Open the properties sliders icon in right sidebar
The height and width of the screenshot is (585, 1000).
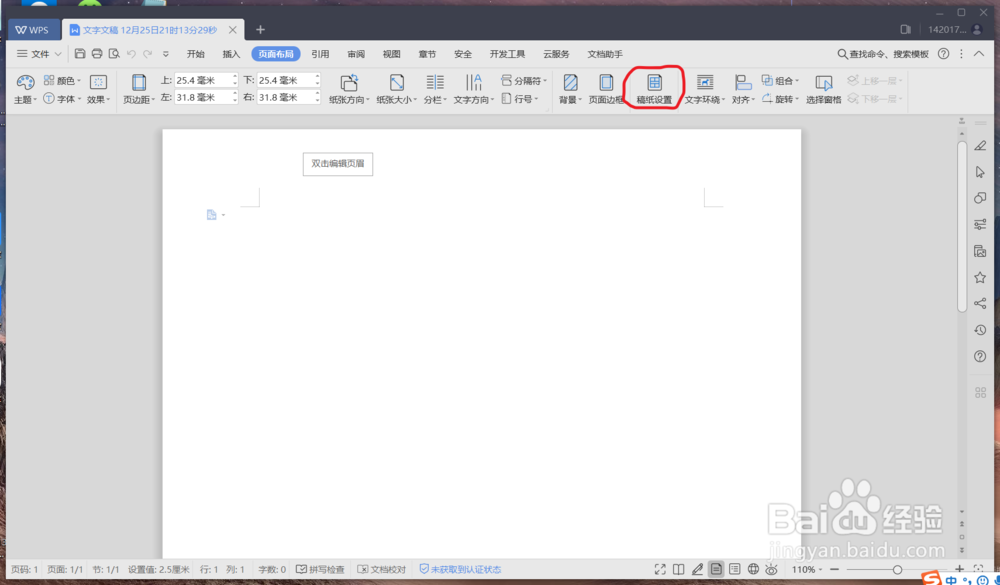click(980, 224)
